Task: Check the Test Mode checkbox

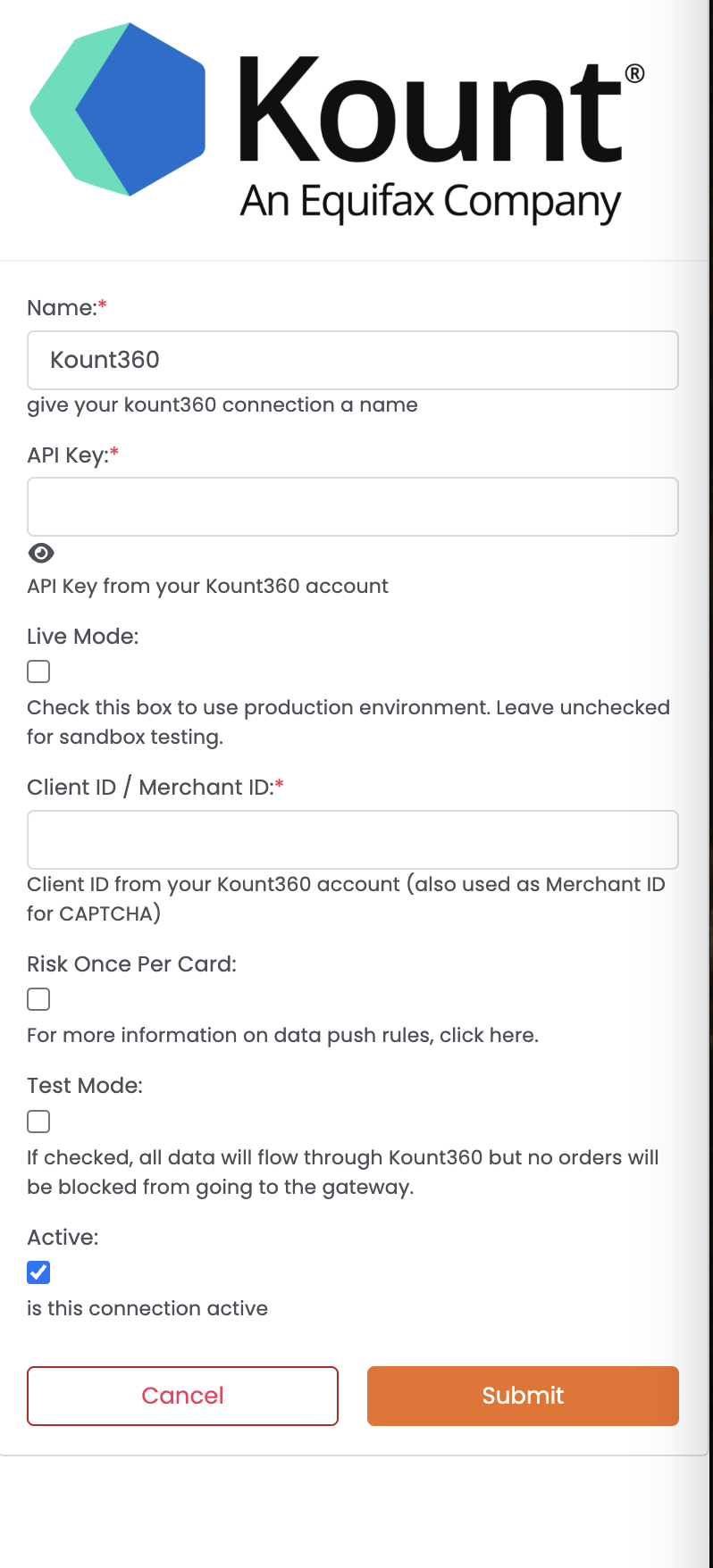Action: pos(38,1122)
